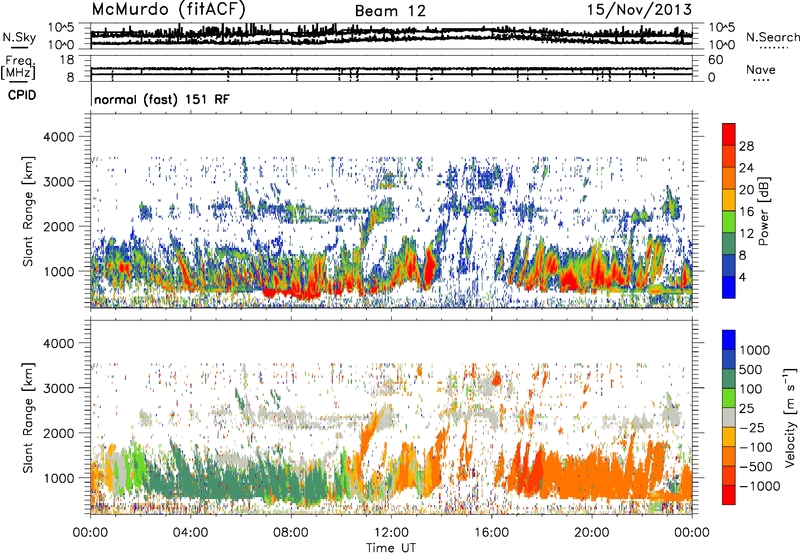Click the CPID label
The width and height of the screenshot is (800, 554).
click(22, 95)
